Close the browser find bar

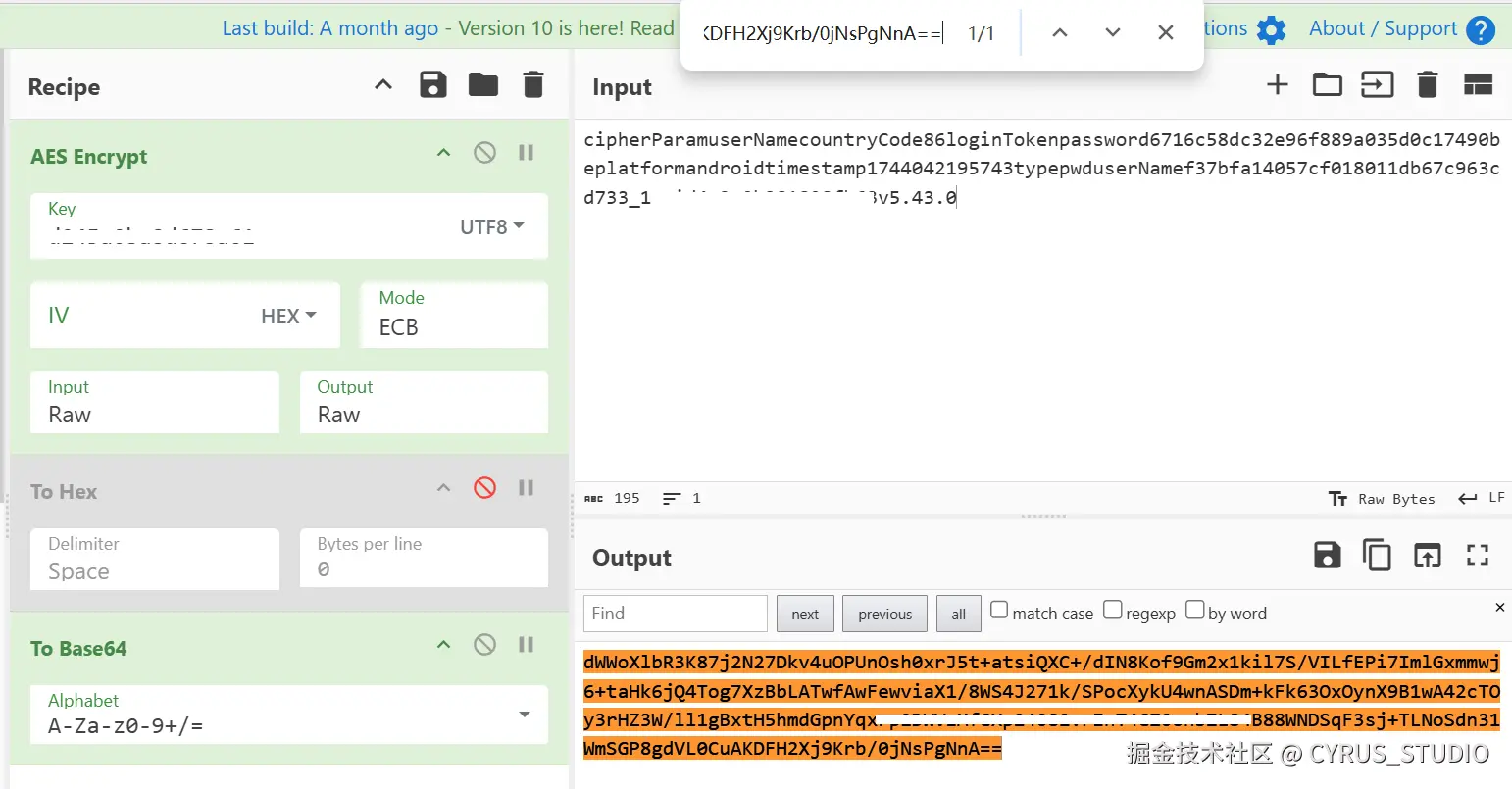click(1166, 33)
